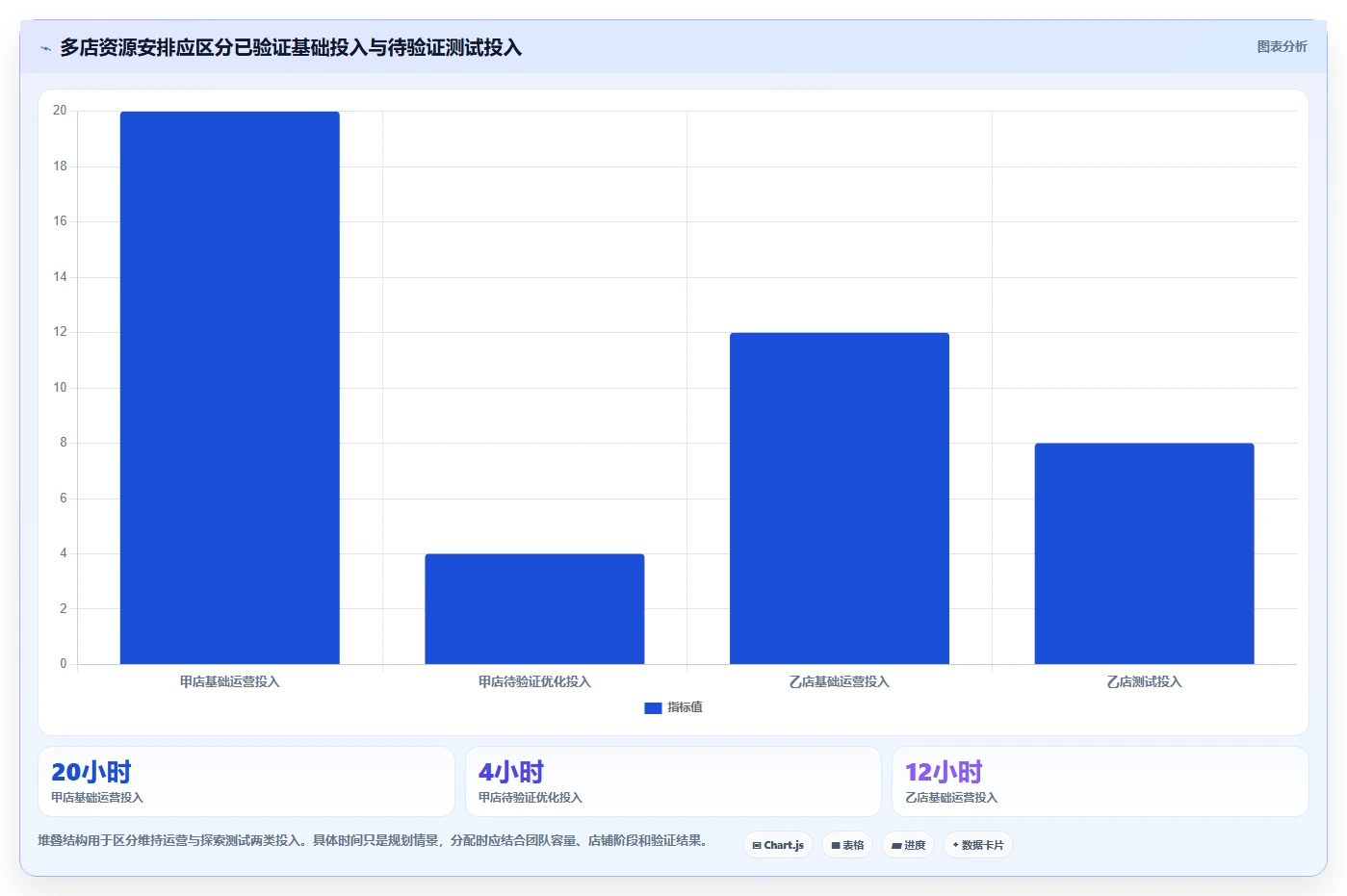
Task: Click axis label 乙店测试投入
Action: point(1144,681)
